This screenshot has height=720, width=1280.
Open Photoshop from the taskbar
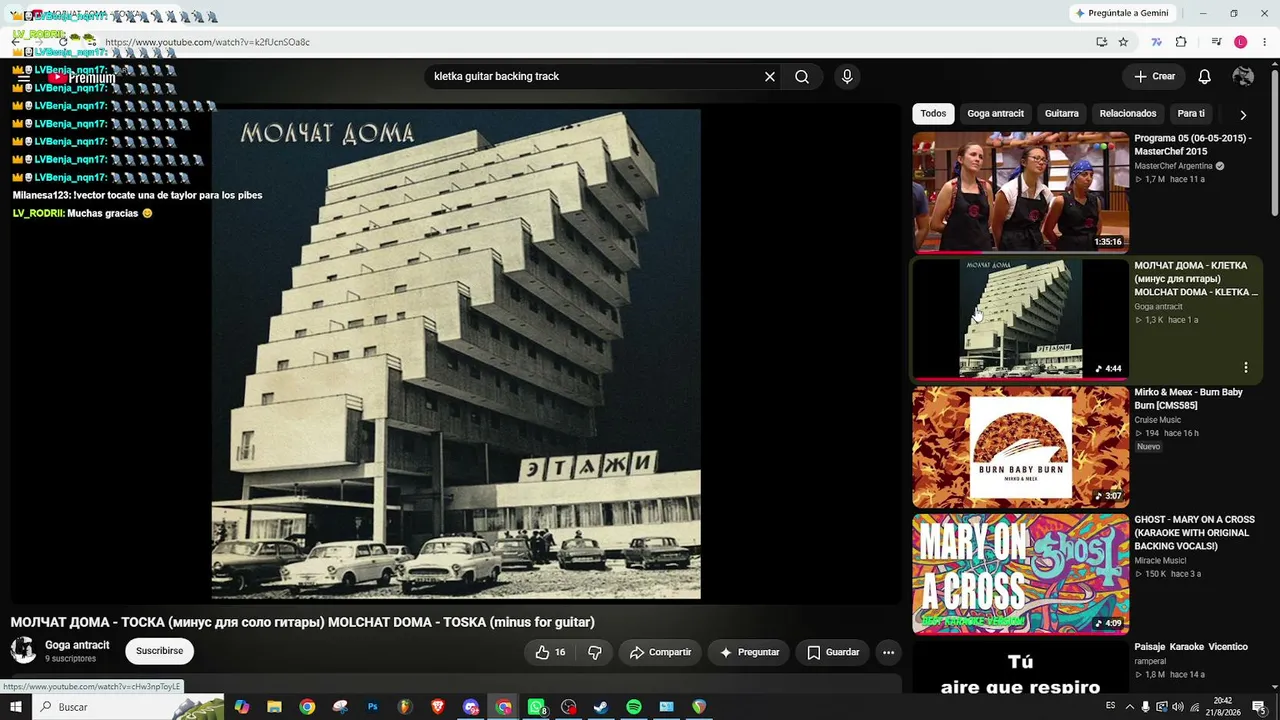point(372,707)
